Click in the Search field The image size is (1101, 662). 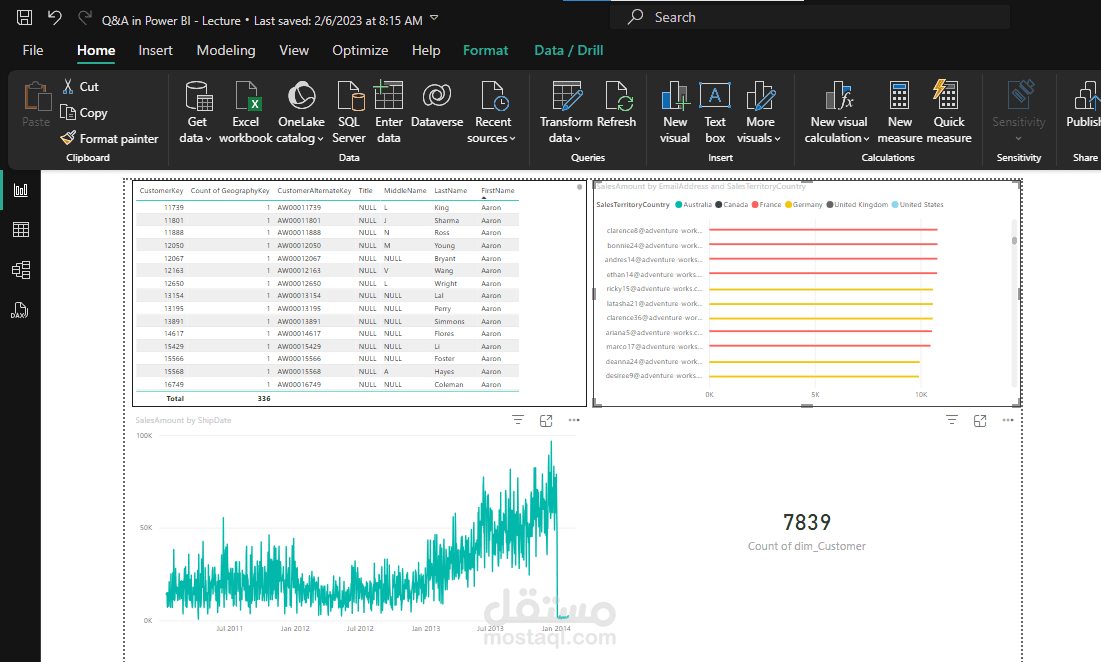(x=810, y=18)
